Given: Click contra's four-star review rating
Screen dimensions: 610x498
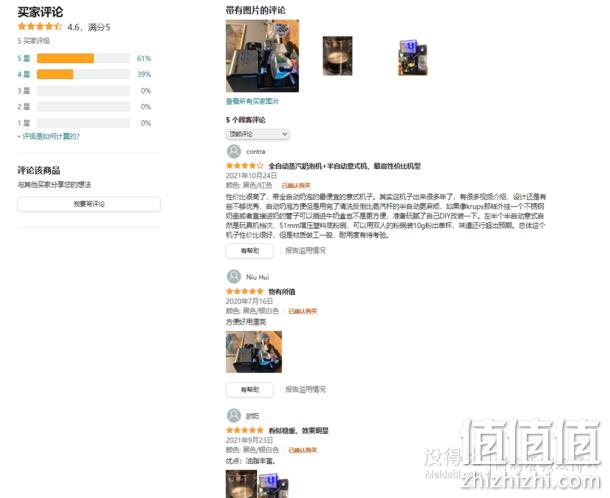Looking at the screenshot, I should 245,166.
